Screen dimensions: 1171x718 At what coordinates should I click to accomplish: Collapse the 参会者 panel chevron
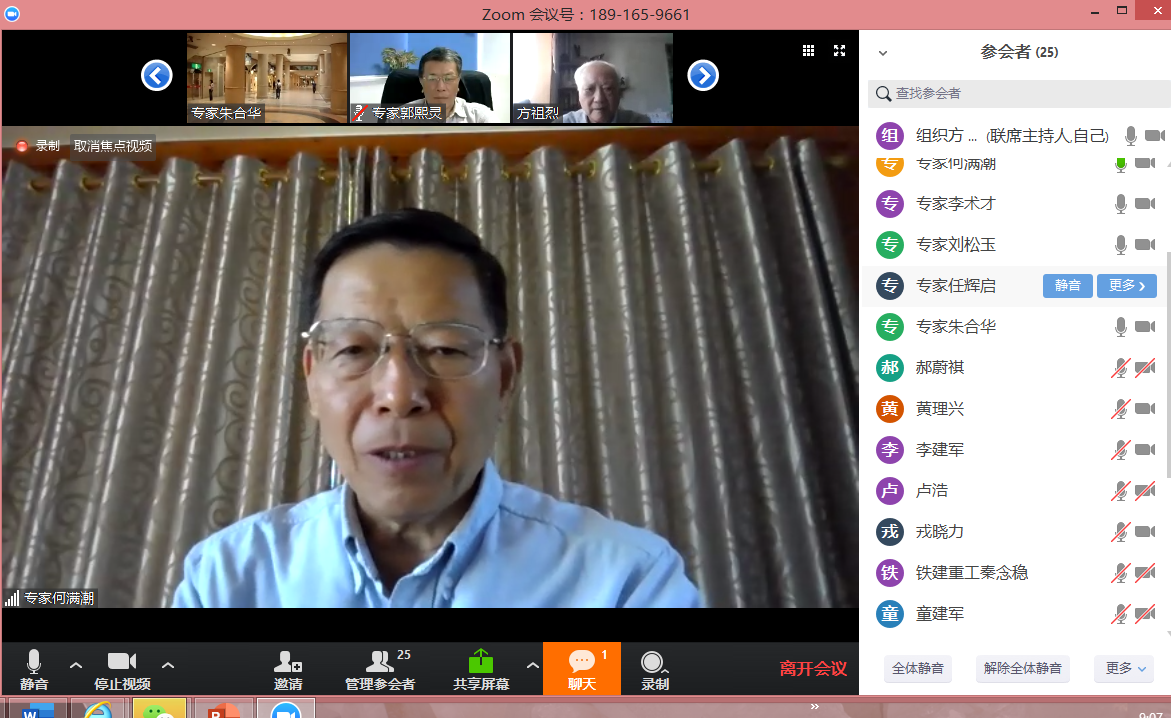[x=883, y=53]
